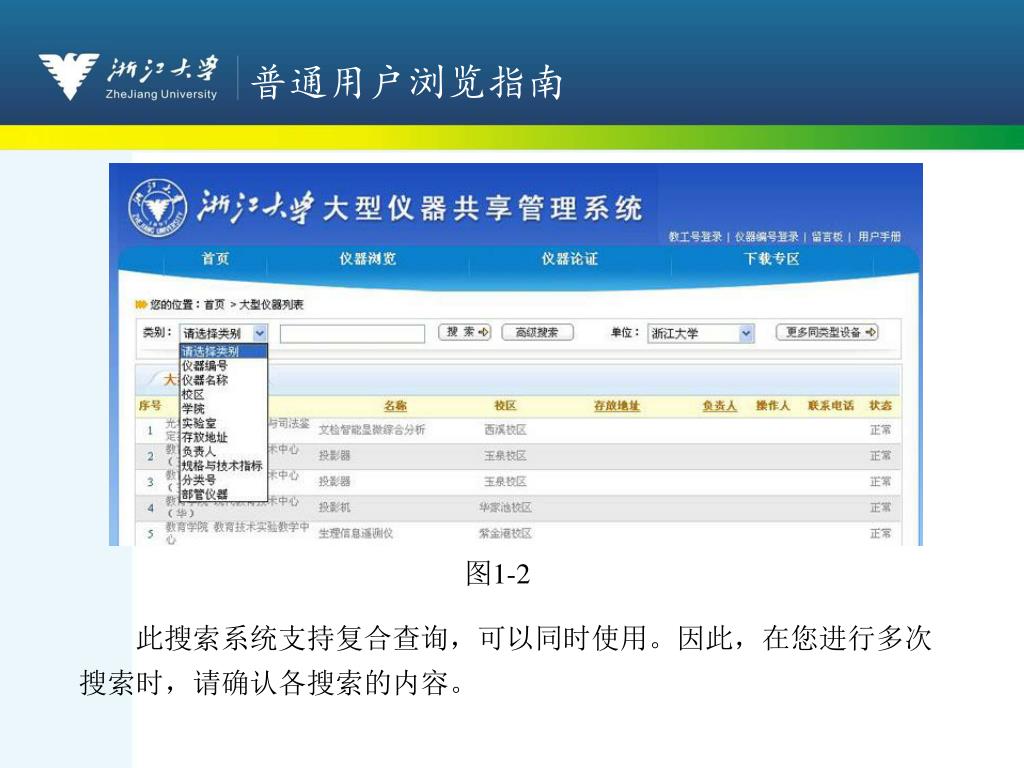The height and width of the screenshot is (768, 1024).
Task: Select 存放地址 in the dropdown list
Action: tap(223, 437)
